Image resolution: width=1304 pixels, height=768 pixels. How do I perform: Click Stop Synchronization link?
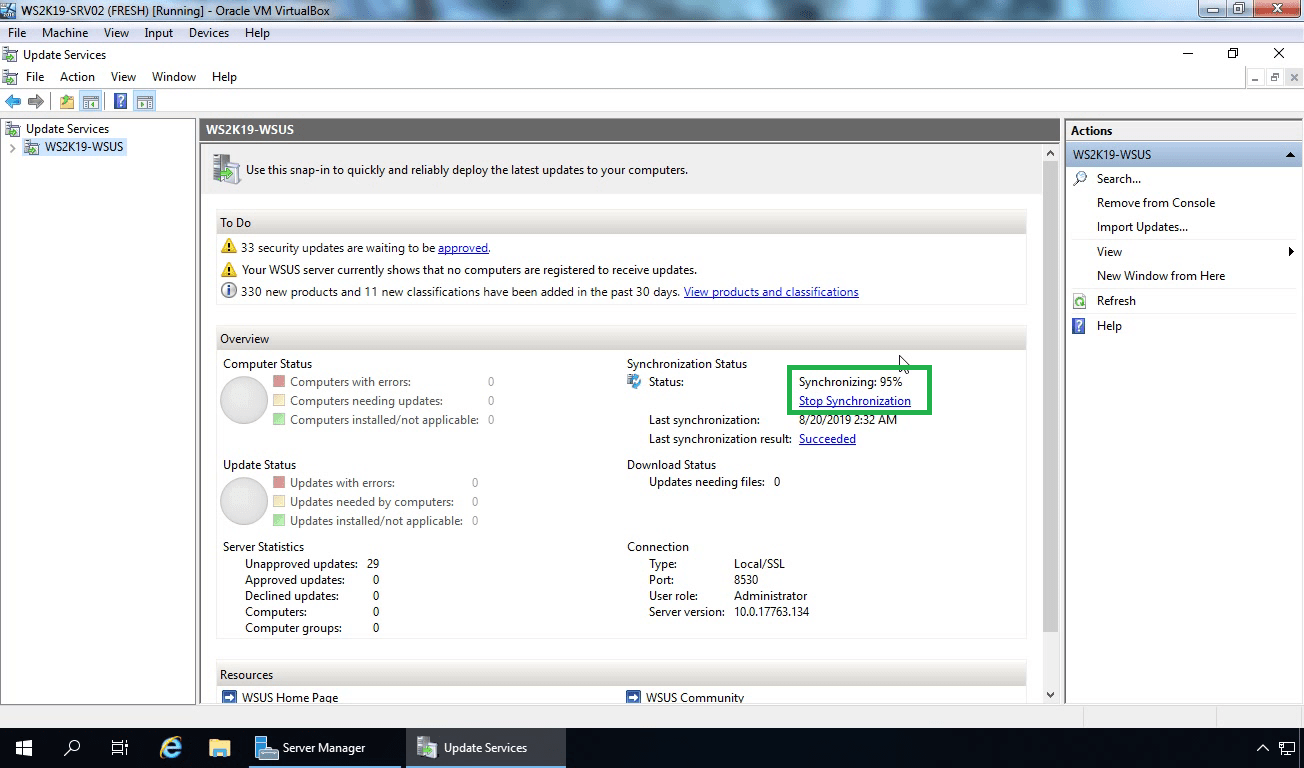pos(855,401)
